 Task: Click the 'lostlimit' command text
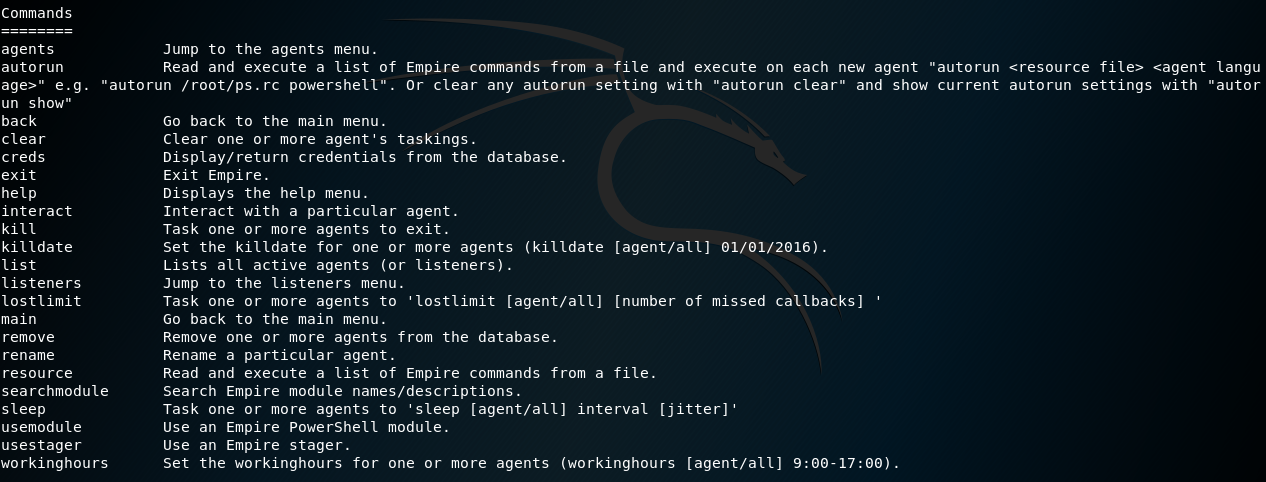(x=41, y=301)
